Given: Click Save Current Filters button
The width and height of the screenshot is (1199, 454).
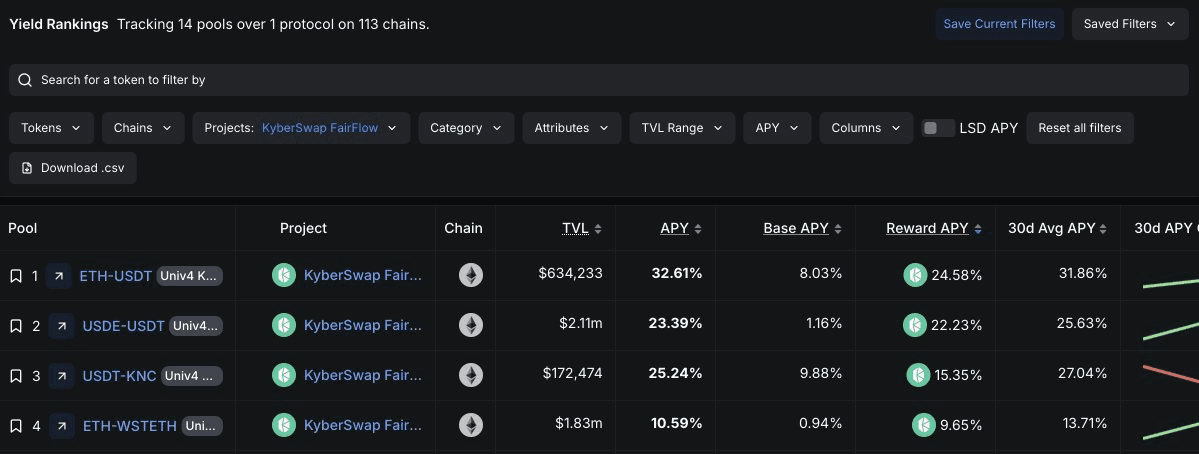Looking at the screenshot, I should (x=999, y=24).
